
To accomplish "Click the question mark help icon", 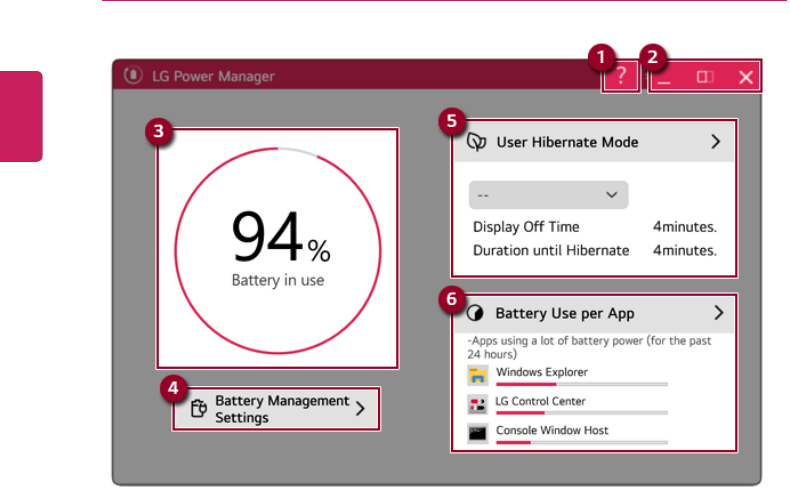I will (x=621, y=77).
